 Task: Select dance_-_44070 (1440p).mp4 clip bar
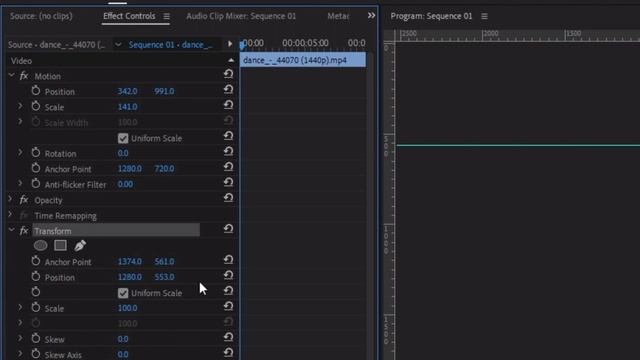tap(303, 60)
